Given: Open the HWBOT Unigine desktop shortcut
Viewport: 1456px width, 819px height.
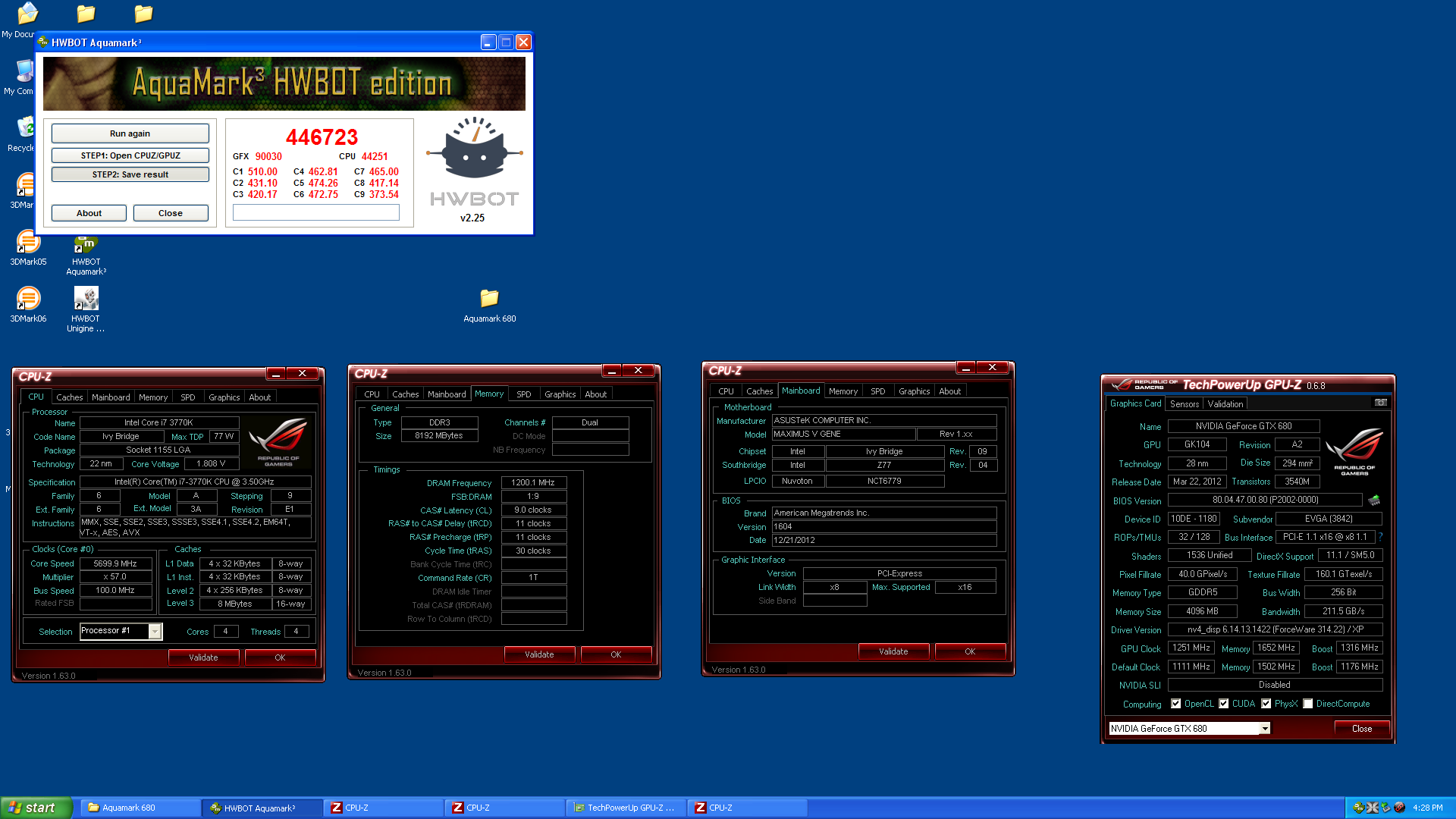Looking at the screenshot, I should [x=86, y=309].
